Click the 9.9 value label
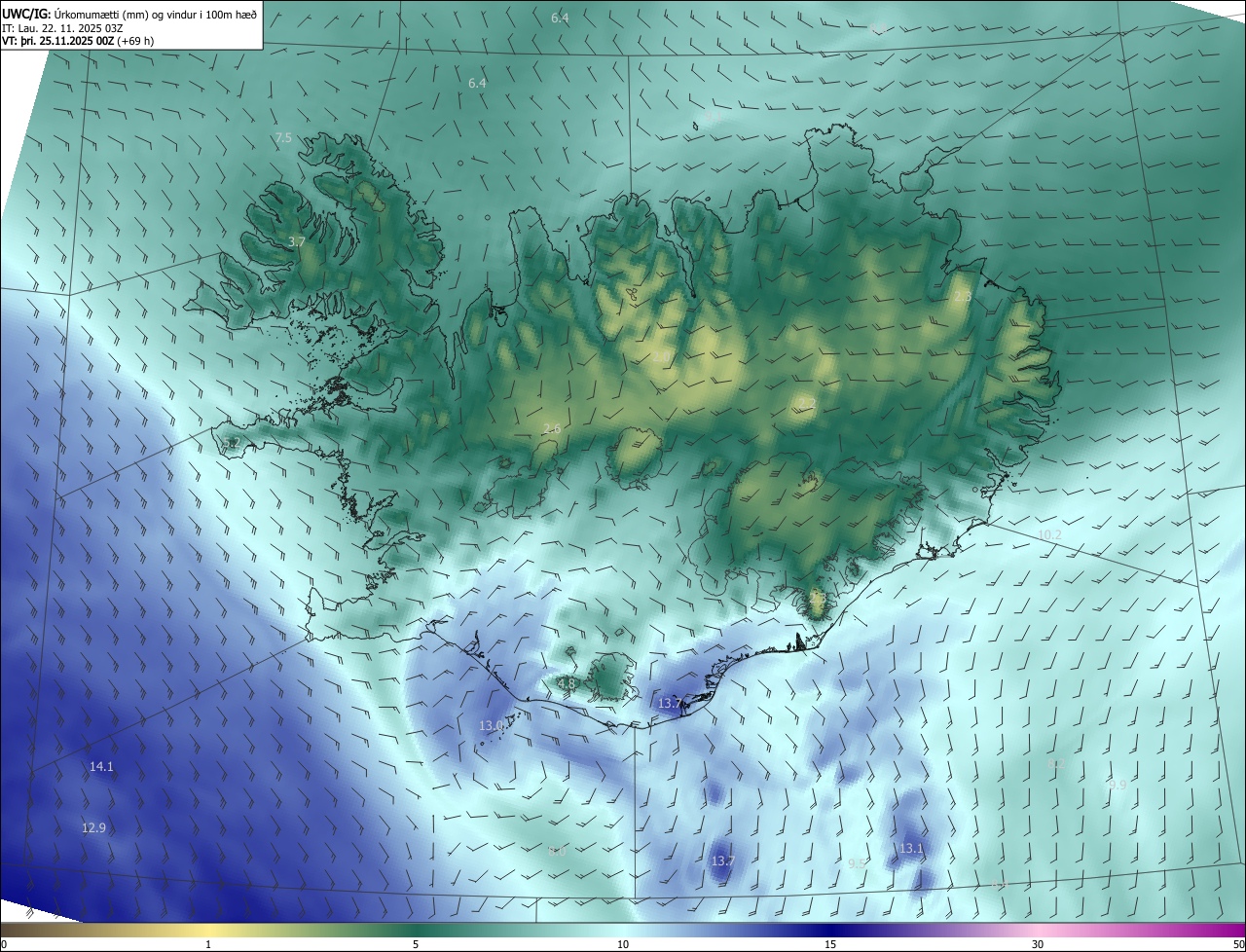The height and width of the screenshot is (952, 1246). click(1118, 785)
